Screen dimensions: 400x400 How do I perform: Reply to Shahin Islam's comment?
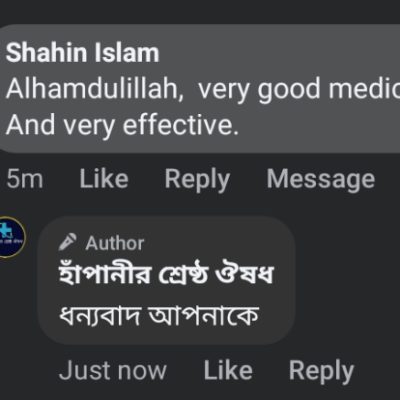tap(197, 180)
